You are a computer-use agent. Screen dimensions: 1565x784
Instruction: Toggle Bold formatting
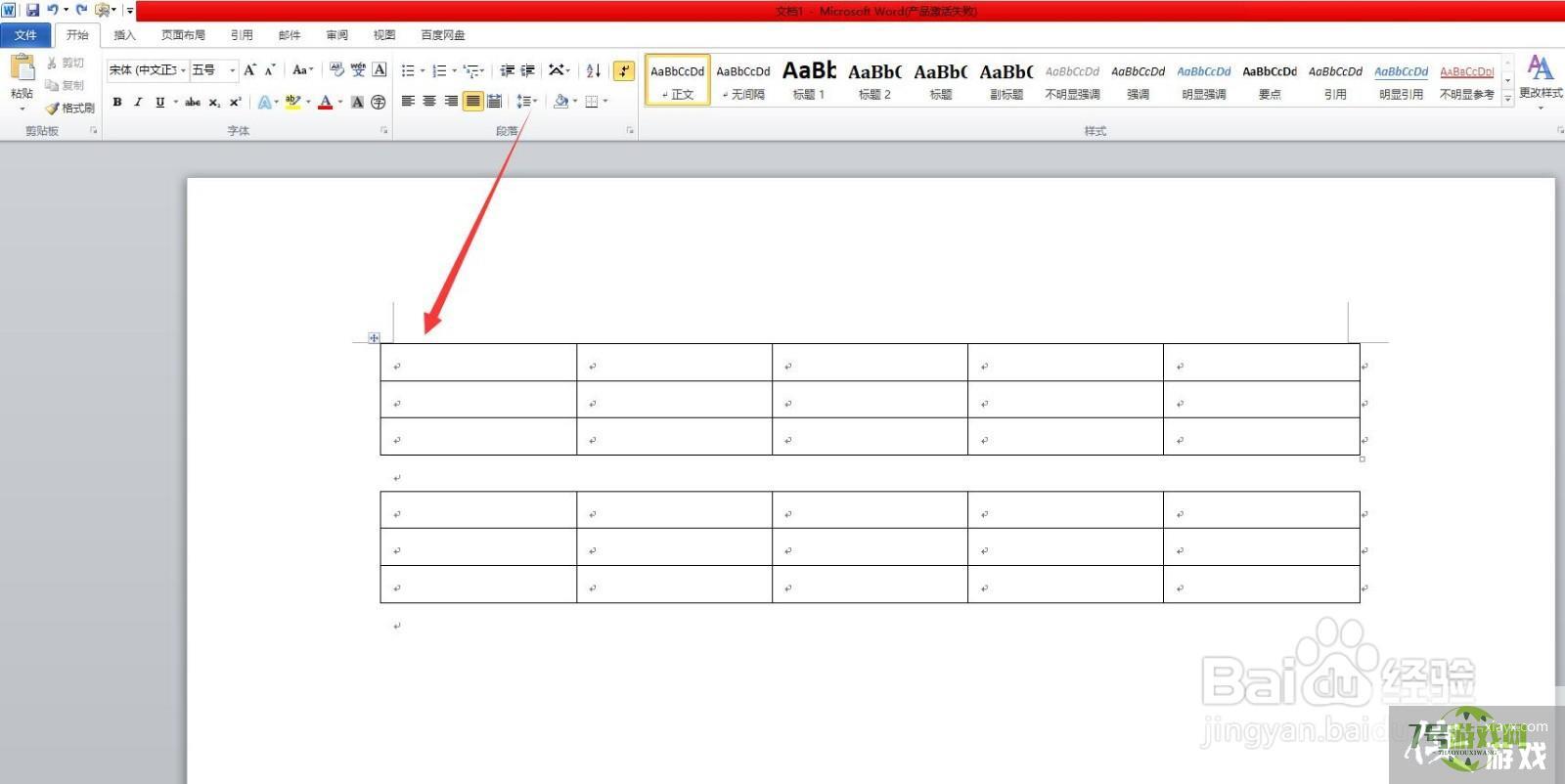point(117,102)
